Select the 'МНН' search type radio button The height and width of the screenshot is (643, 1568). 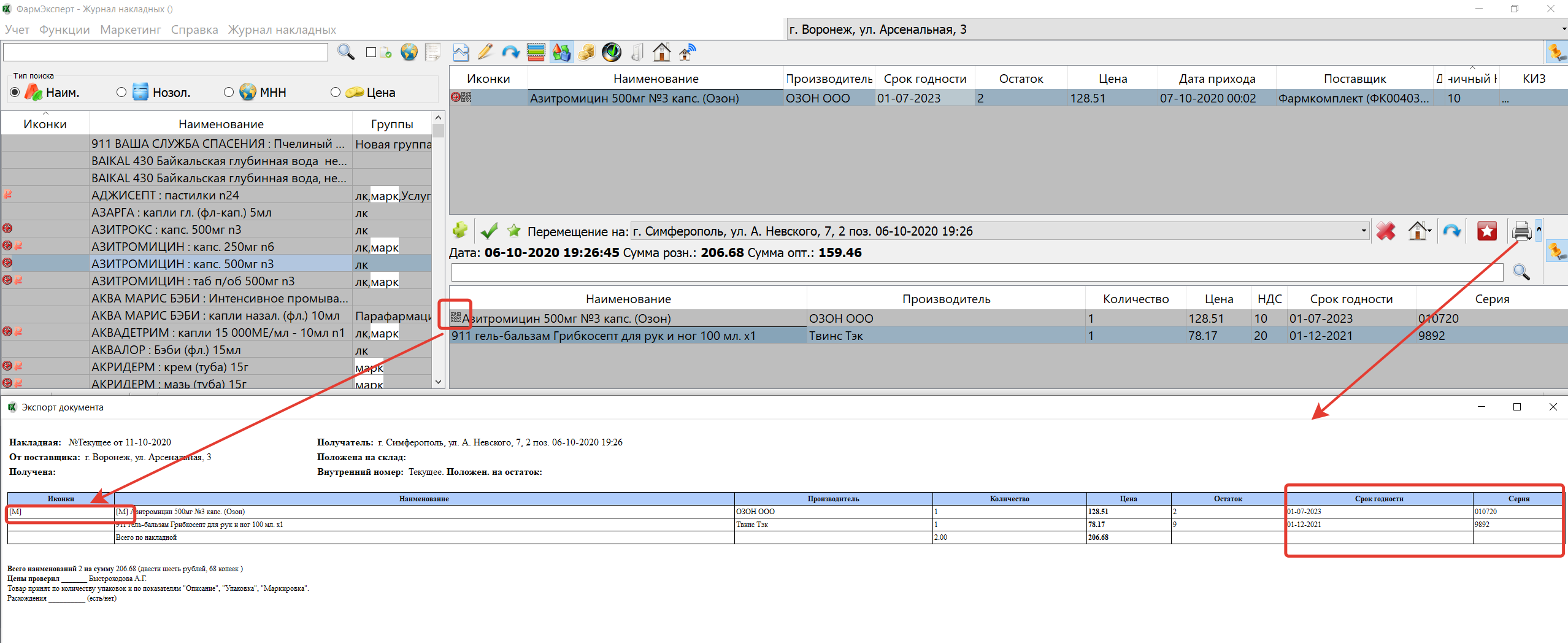(229, 92)
